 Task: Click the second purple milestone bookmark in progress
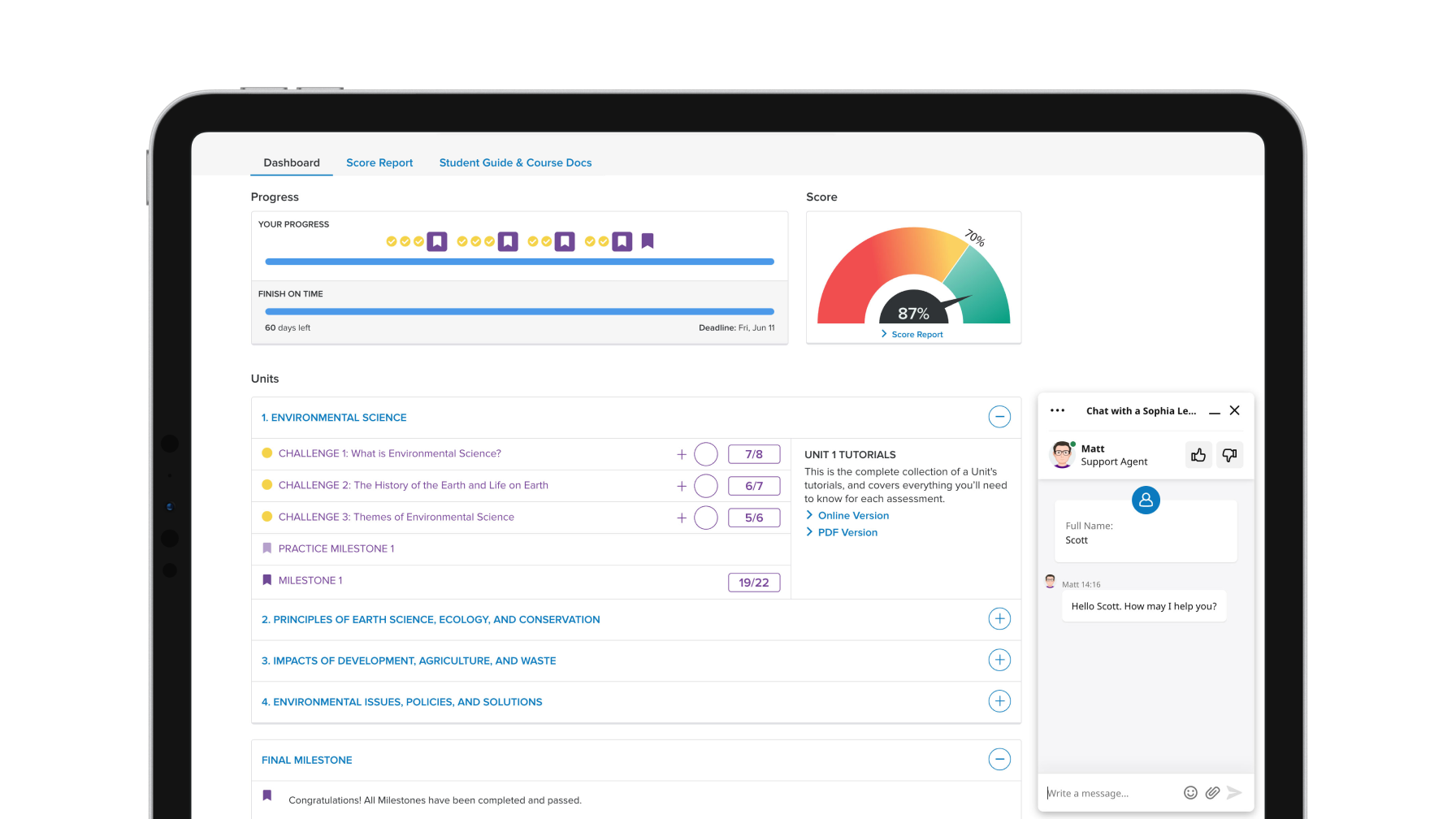pos(508,241)
